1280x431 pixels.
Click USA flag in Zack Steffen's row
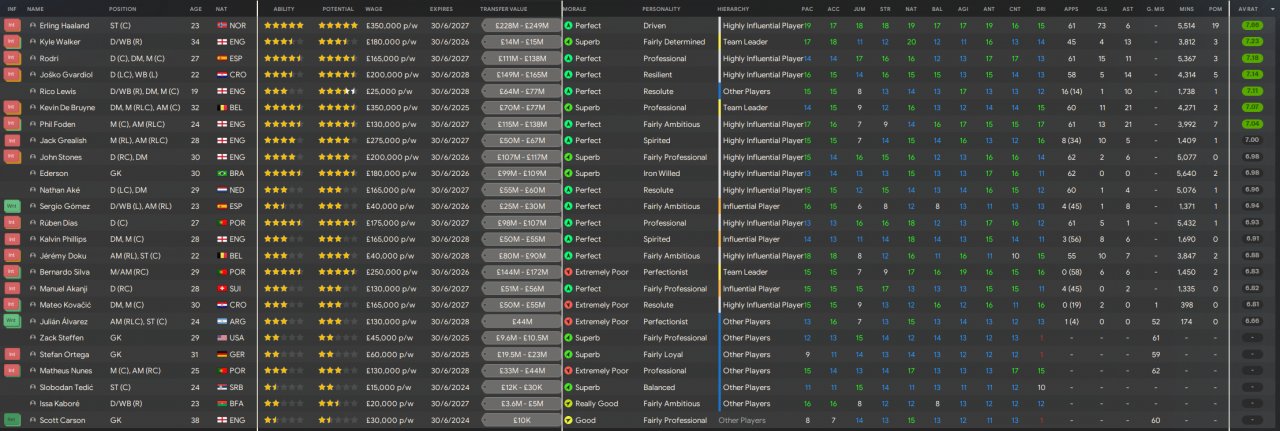221,338
